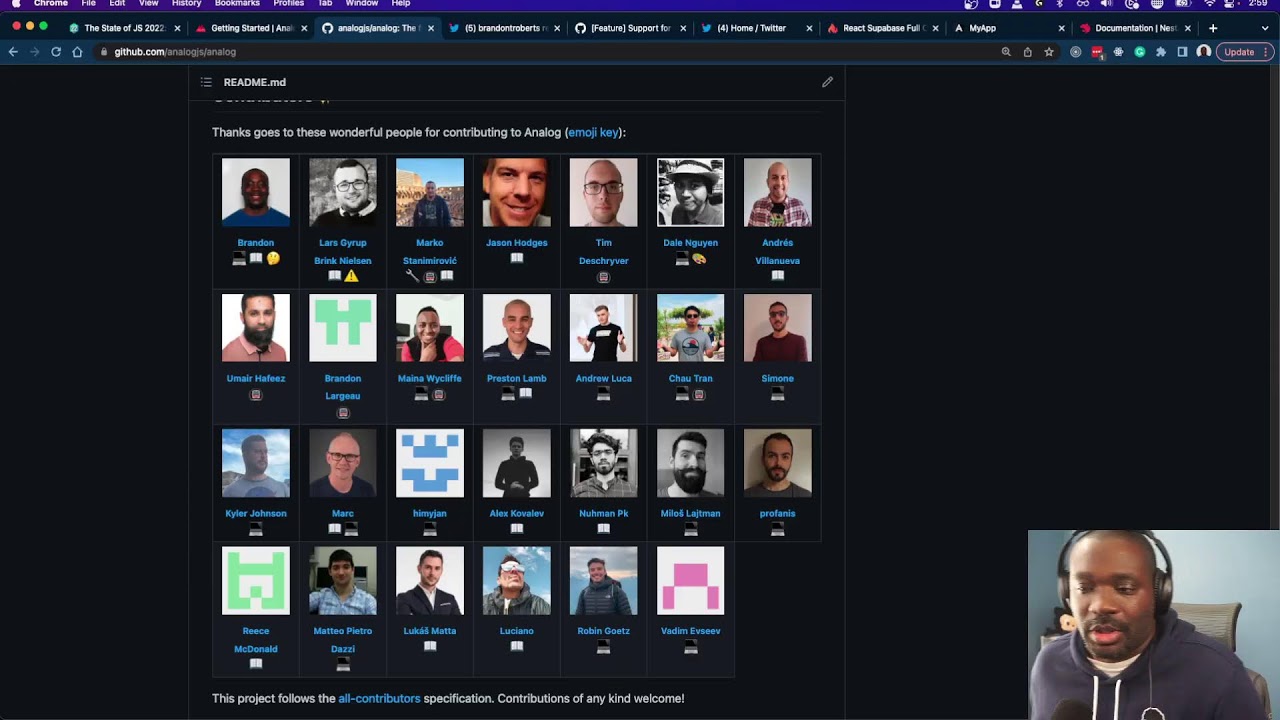The width and height of the screenshot is (1280, 720).
Task: Switch to Documentation NestJS tab
Action: click(1136, 28)
